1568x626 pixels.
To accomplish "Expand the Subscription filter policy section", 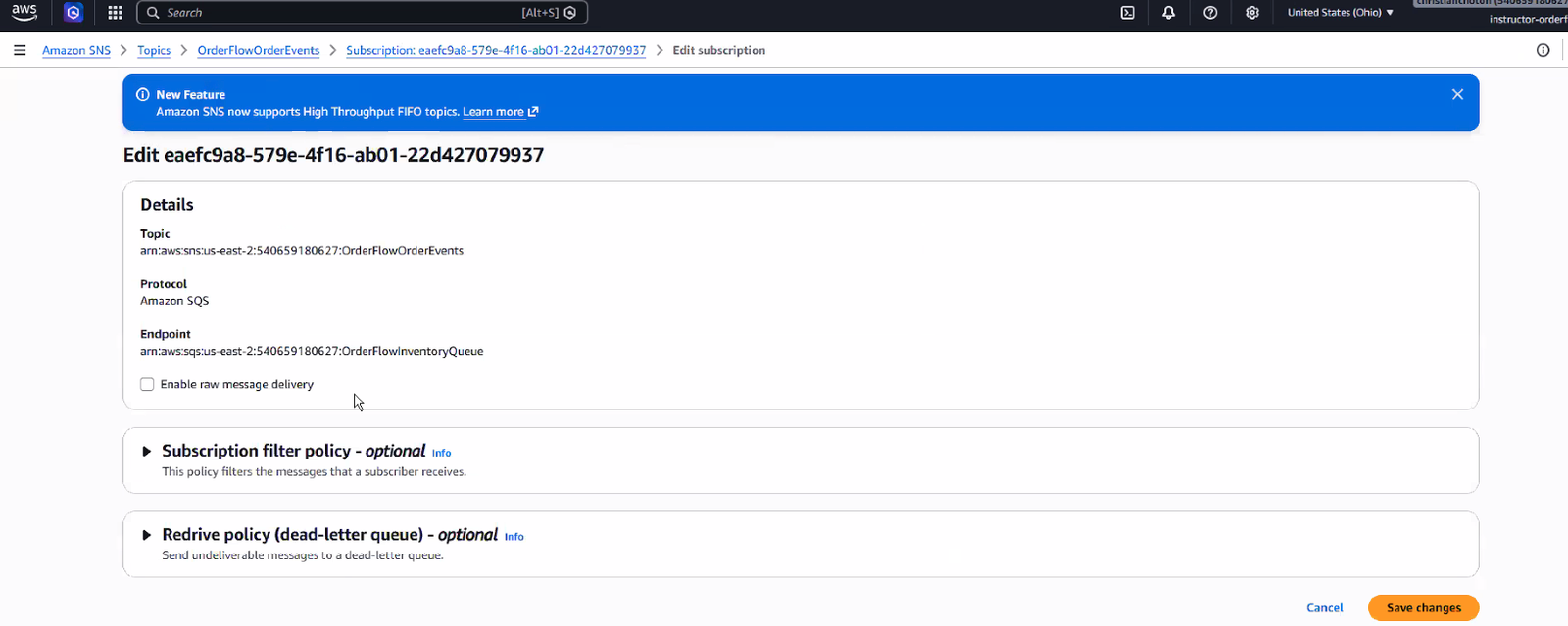I will [146, 452].
